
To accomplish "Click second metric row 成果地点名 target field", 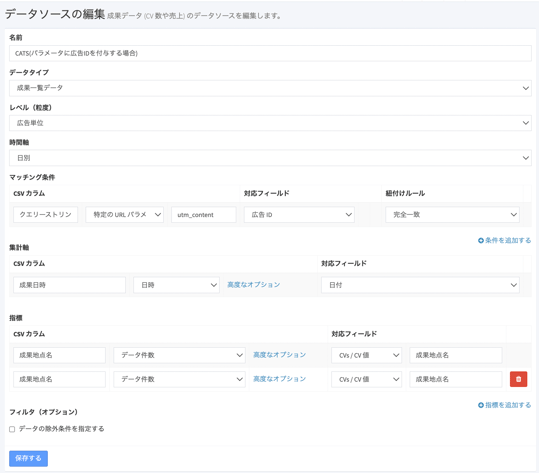I will pos(456,379).
